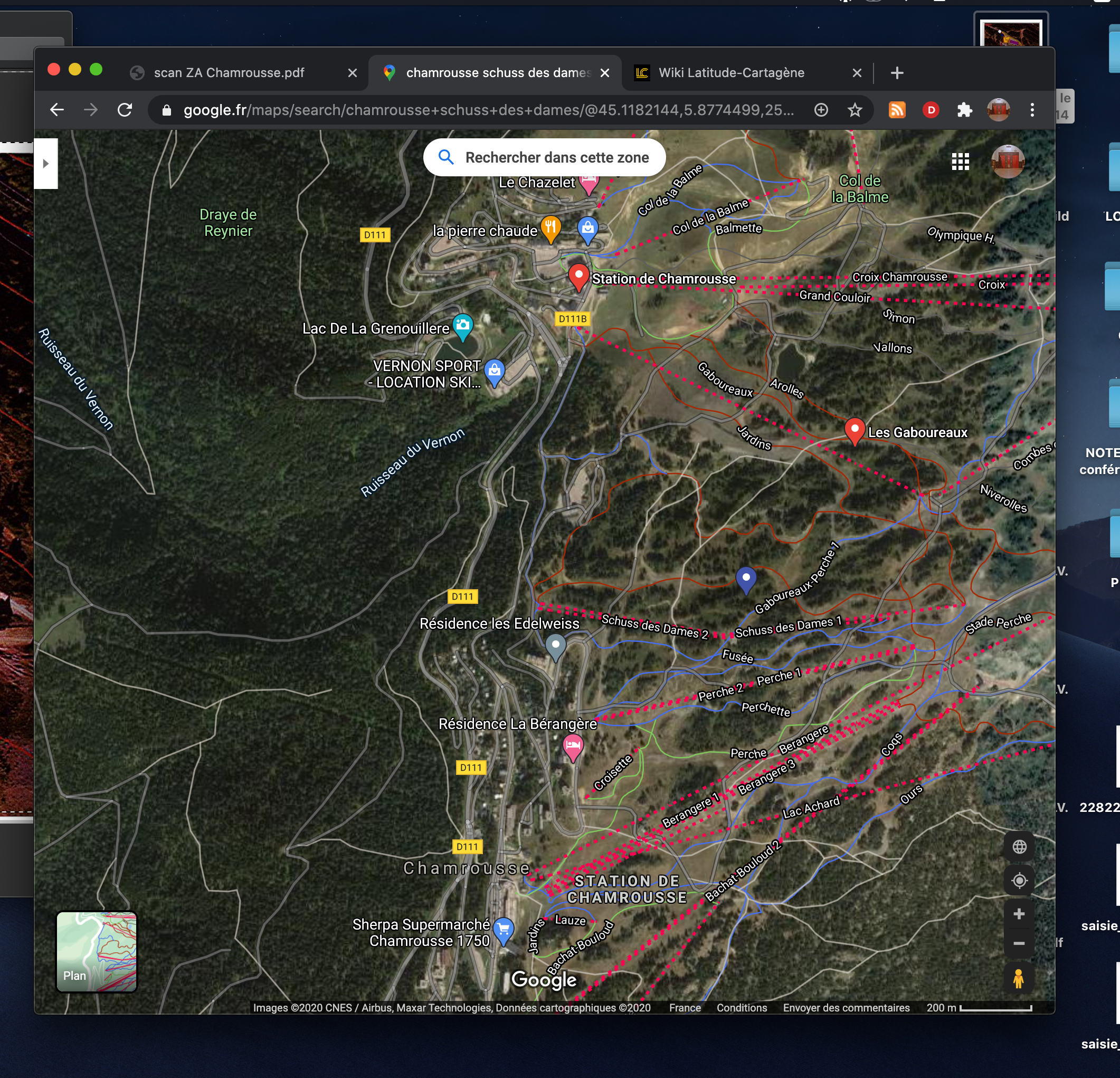Click la pierre chaude restaurant marker
The height and width of the screenshot is (1078, 1120).
[550, 228]
